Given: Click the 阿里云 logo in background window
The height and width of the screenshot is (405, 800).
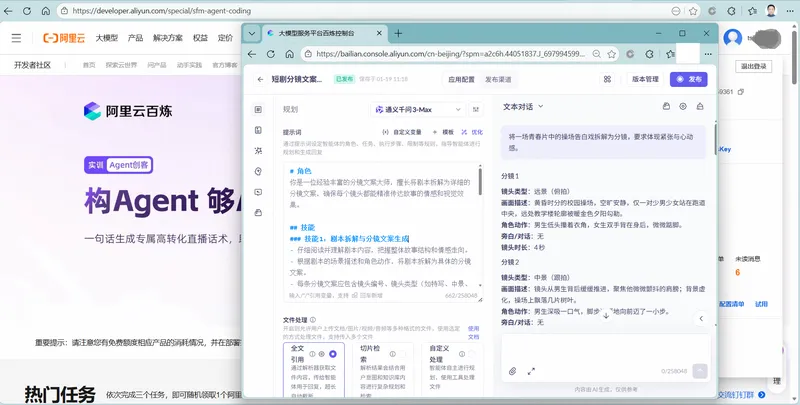Looking at the screenshot, I should [64, 38].
